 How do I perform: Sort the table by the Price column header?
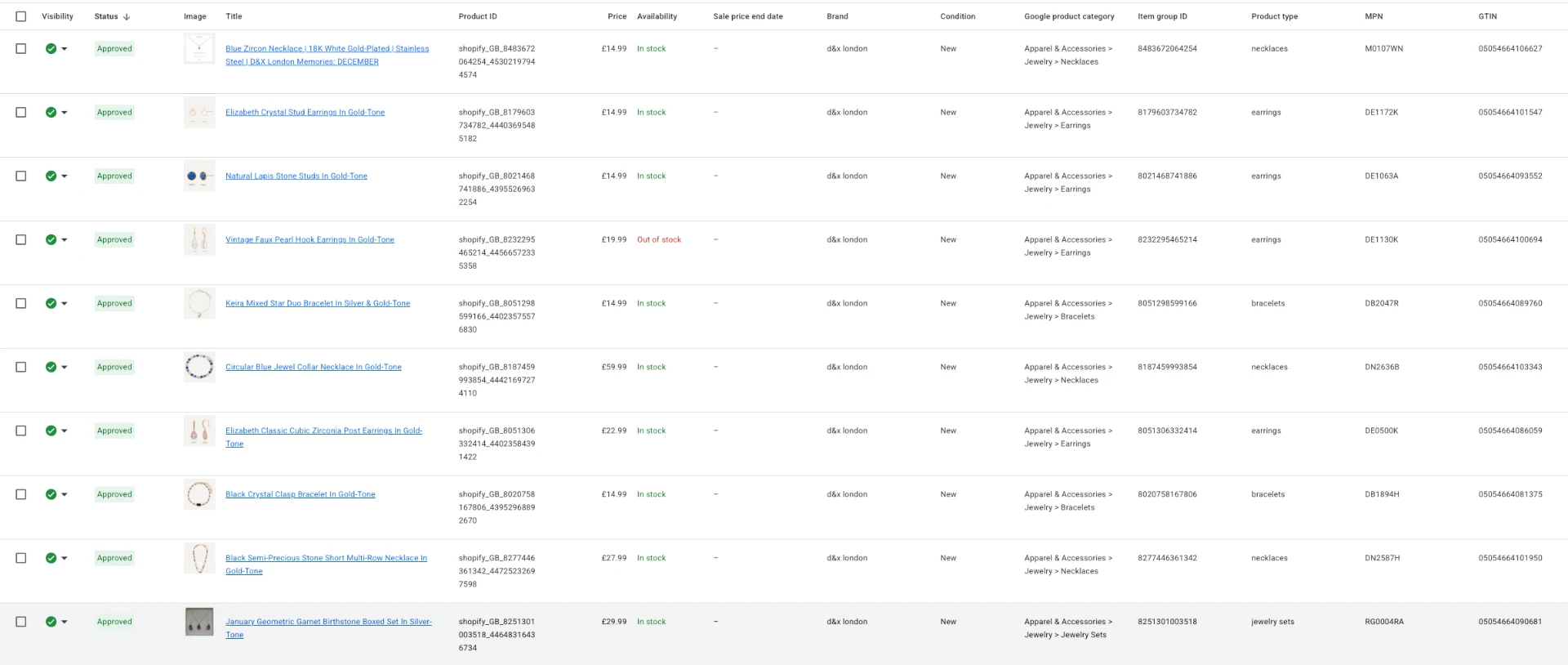tap(617, 16)
